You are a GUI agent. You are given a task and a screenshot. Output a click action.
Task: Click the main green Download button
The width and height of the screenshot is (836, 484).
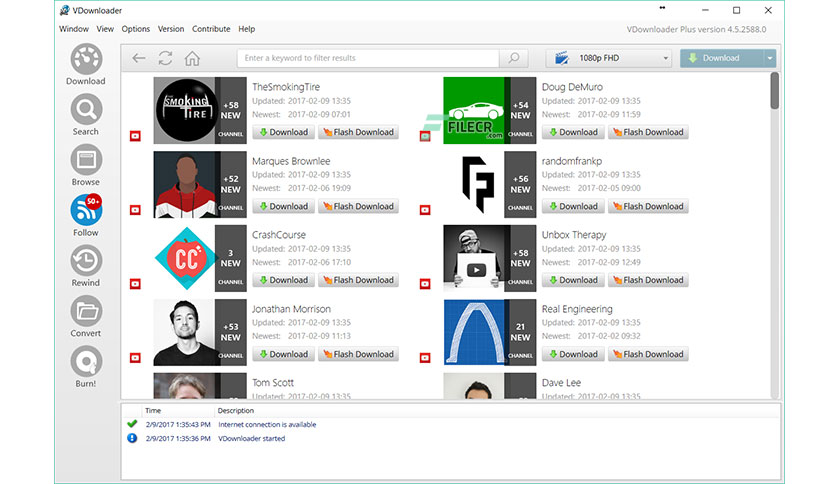tap(722, 58)
